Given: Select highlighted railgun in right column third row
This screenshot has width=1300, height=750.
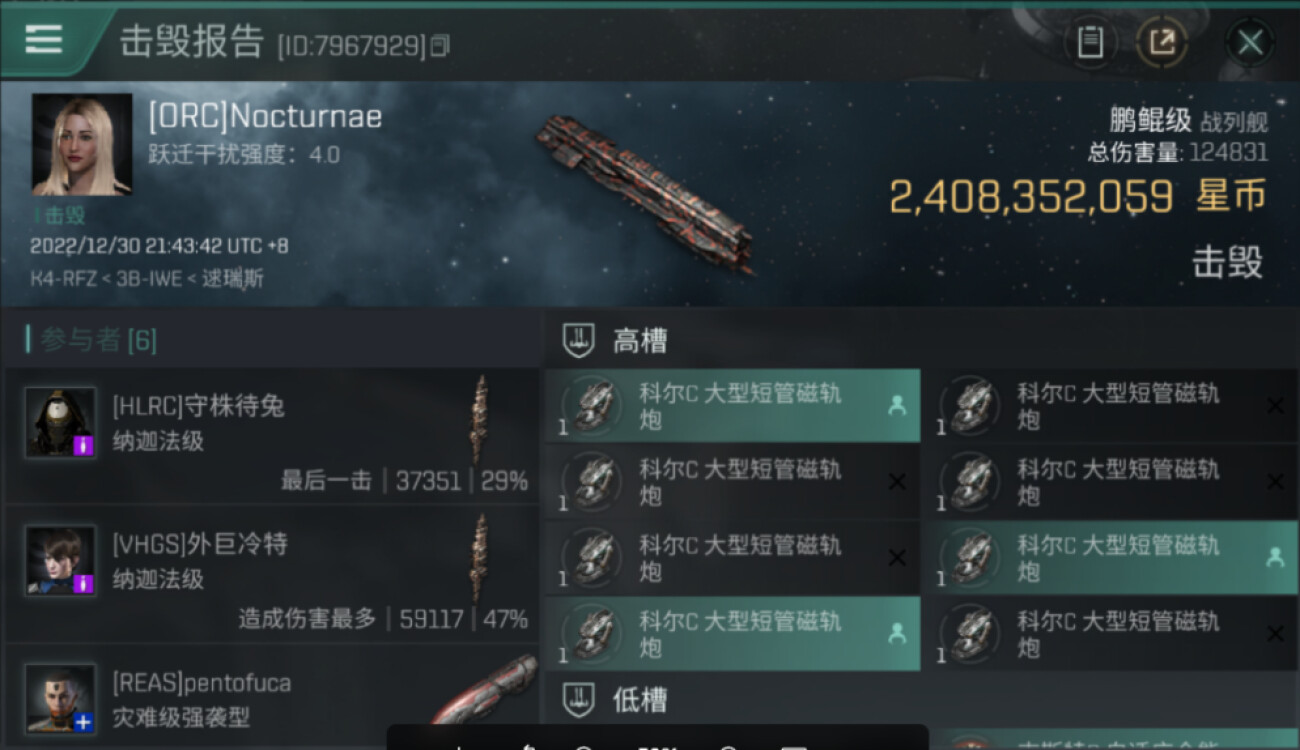Looking at the screenshot, I should (x=1110, y=558).
